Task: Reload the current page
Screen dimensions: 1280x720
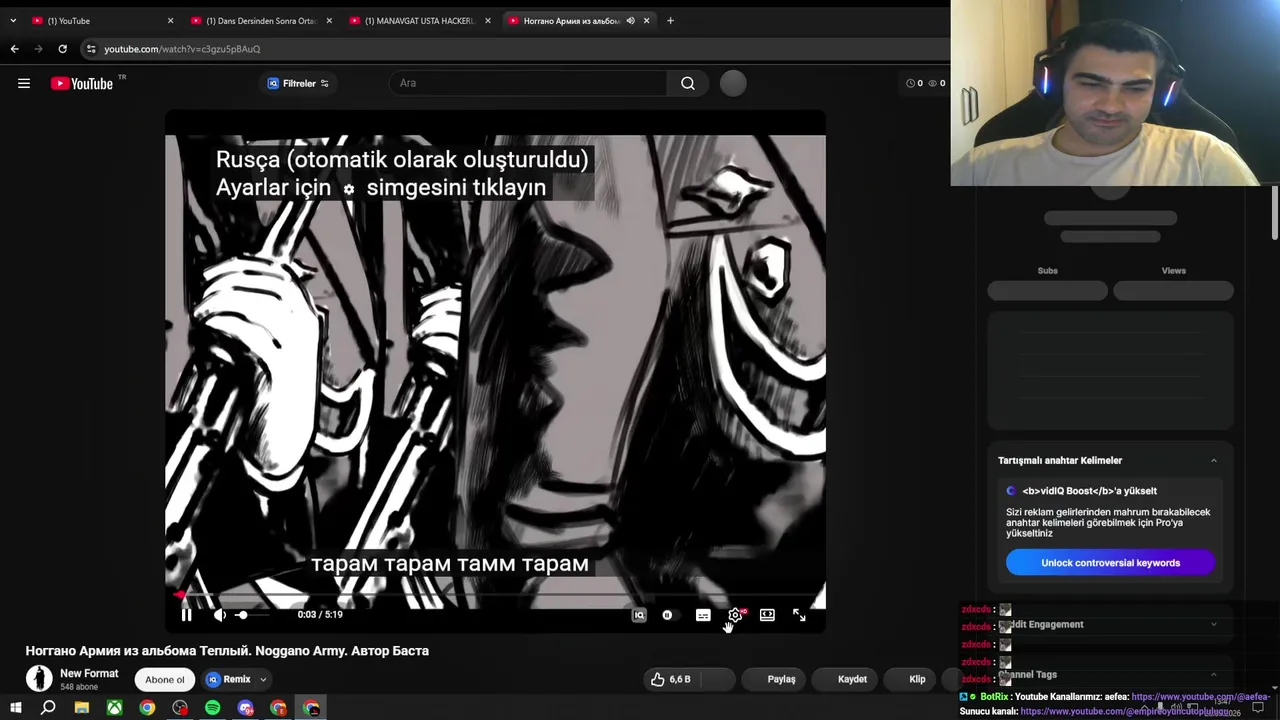Action: [62, 49]
